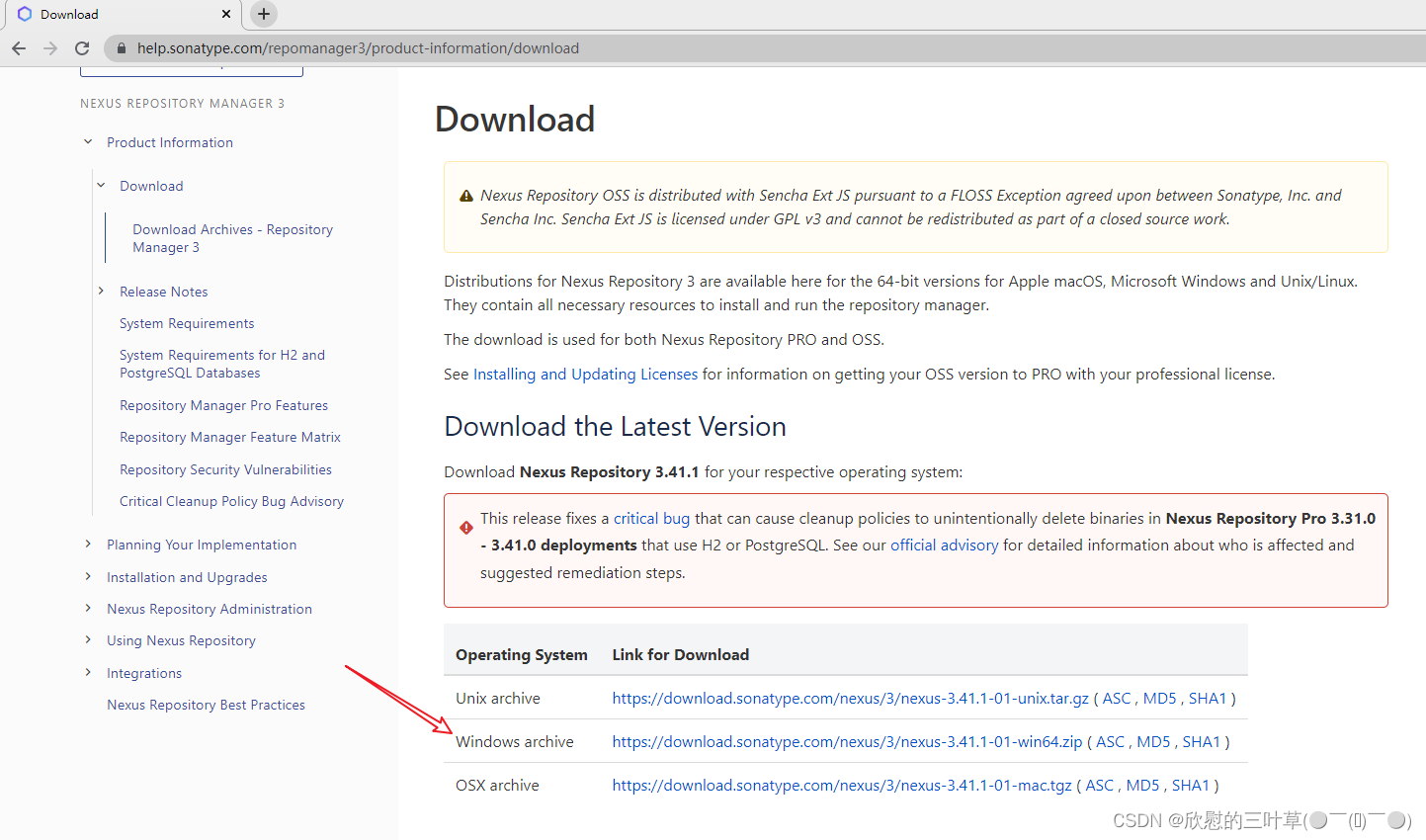Image resolution: width=1426 pixels, height=840 pixels.
Task: Open Critical Cleanup Policy Bug Advisory
Action: coord(231,501)
